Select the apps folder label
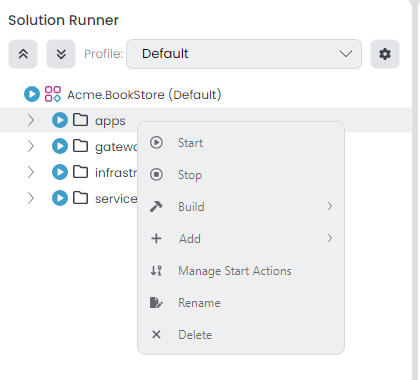The width and height of the screenshot is (420, 380). [x=110, y=121]
